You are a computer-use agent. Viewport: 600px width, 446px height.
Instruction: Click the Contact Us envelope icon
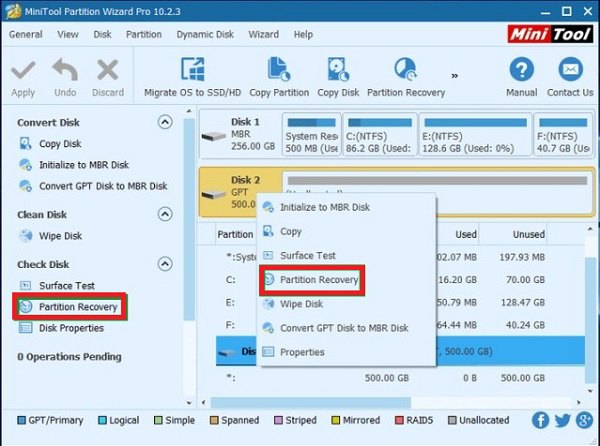570,70
